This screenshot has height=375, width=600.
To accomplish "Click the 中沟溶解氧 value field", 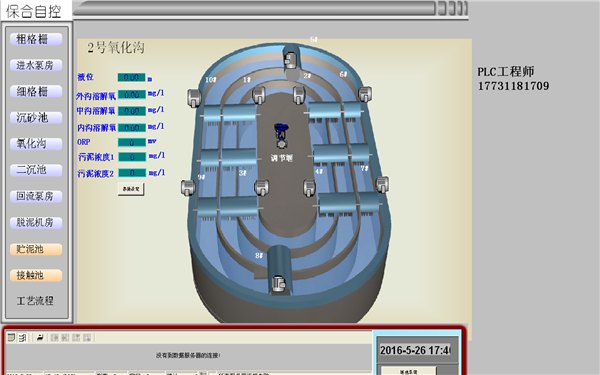I will 132,111.
